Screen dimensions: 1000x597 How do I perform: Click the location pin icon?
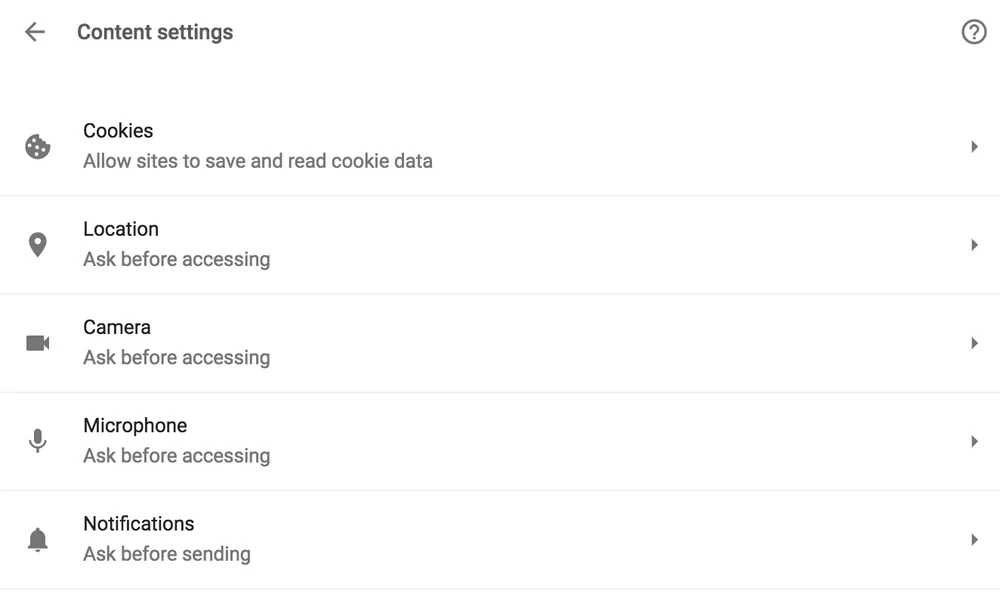click(x=38, y=245)
